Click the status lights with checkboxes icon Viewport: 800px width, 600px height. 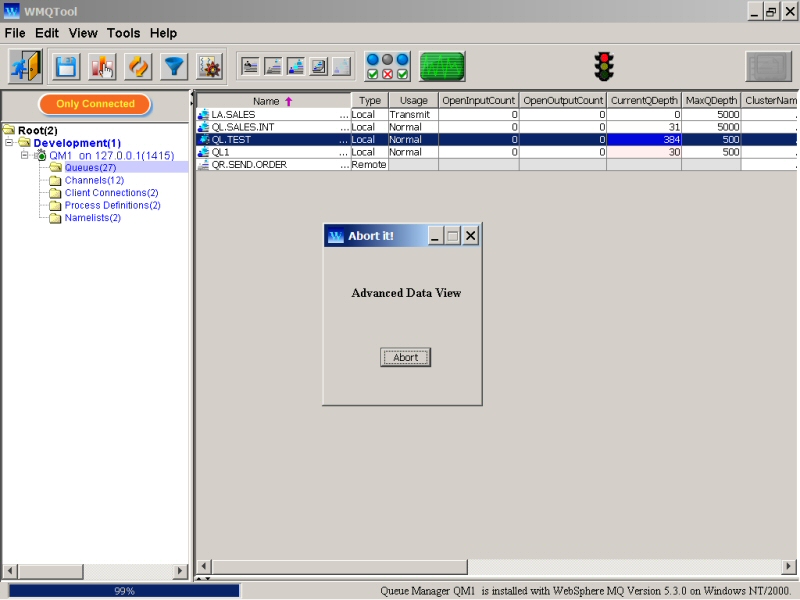pyautogui.click(x=387, y=66)
